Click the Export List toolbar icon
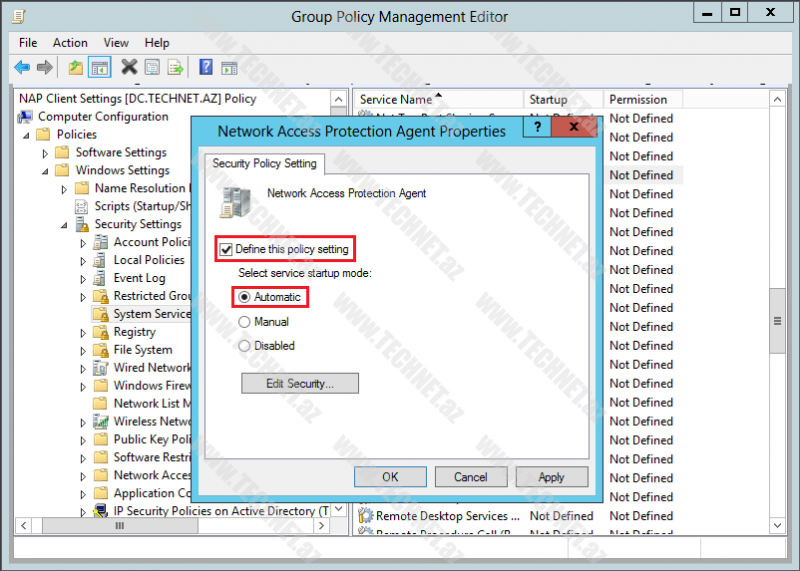Screen dimensions: 800x571 [x=175, y=67]
